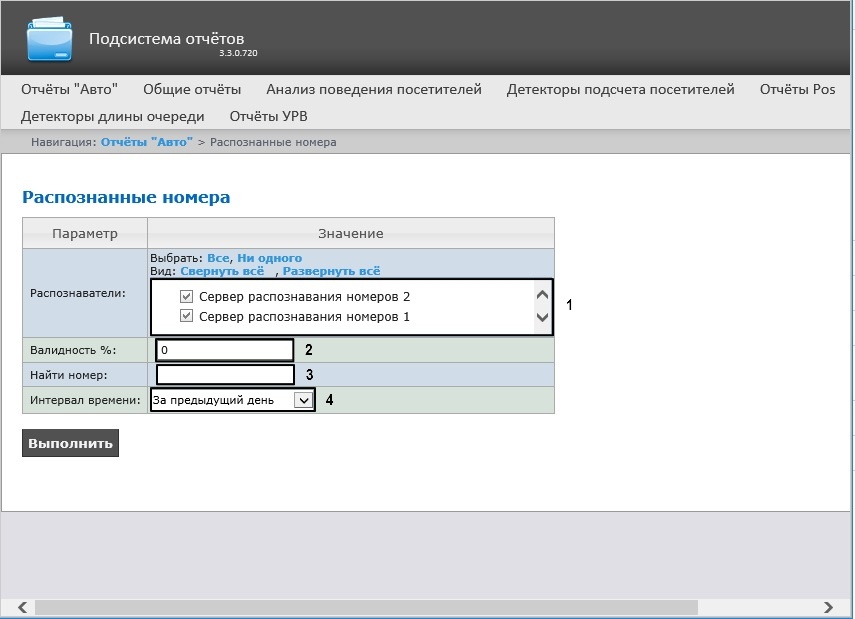Image resolution: width=855 pixels, height=619 pixels.
Task: Open Анализ поведения посетителей menu
Action: click(374, 89)
